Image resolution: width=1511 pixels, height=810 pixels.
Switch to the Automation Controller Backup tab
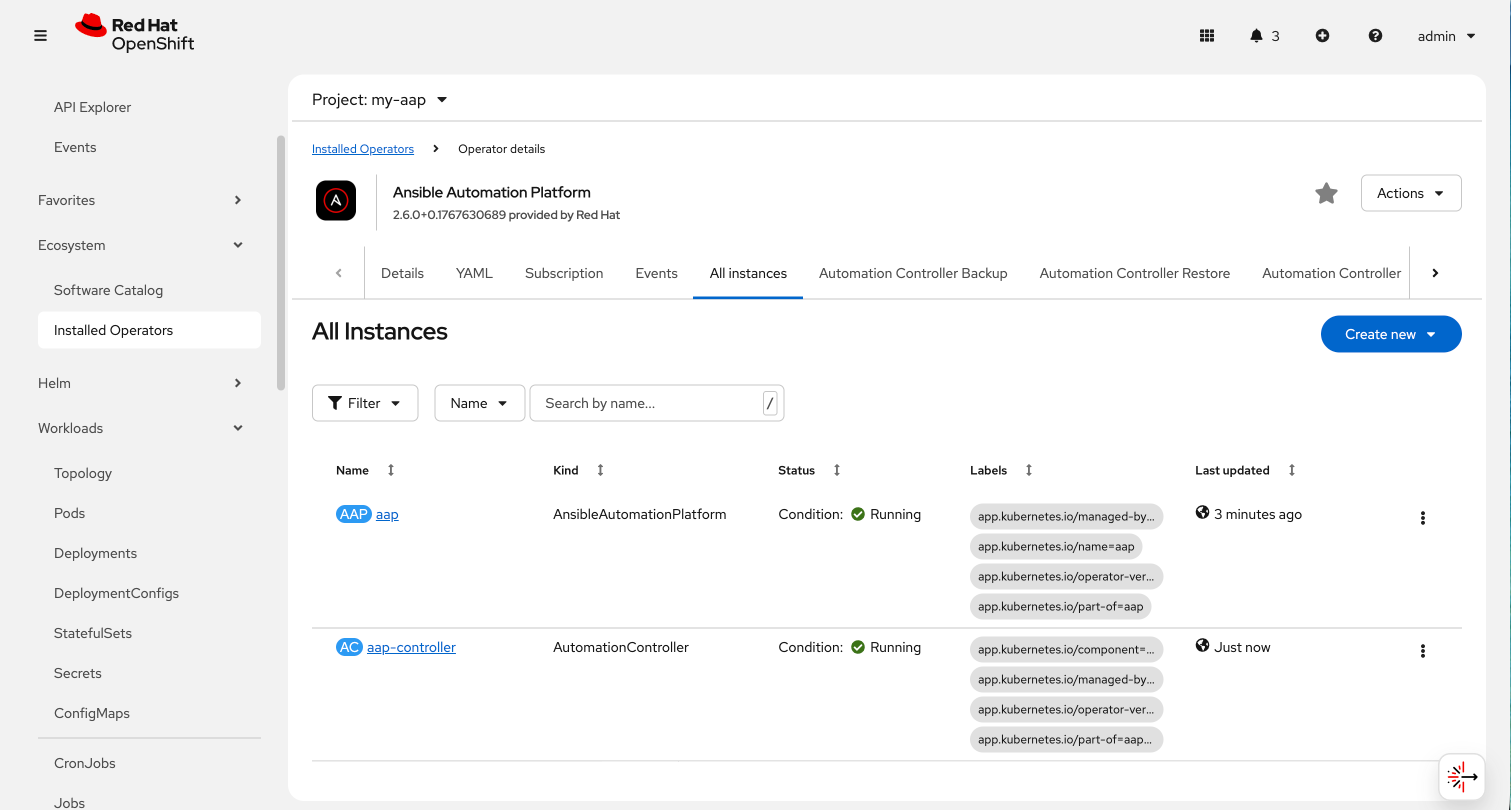point(912,273)
